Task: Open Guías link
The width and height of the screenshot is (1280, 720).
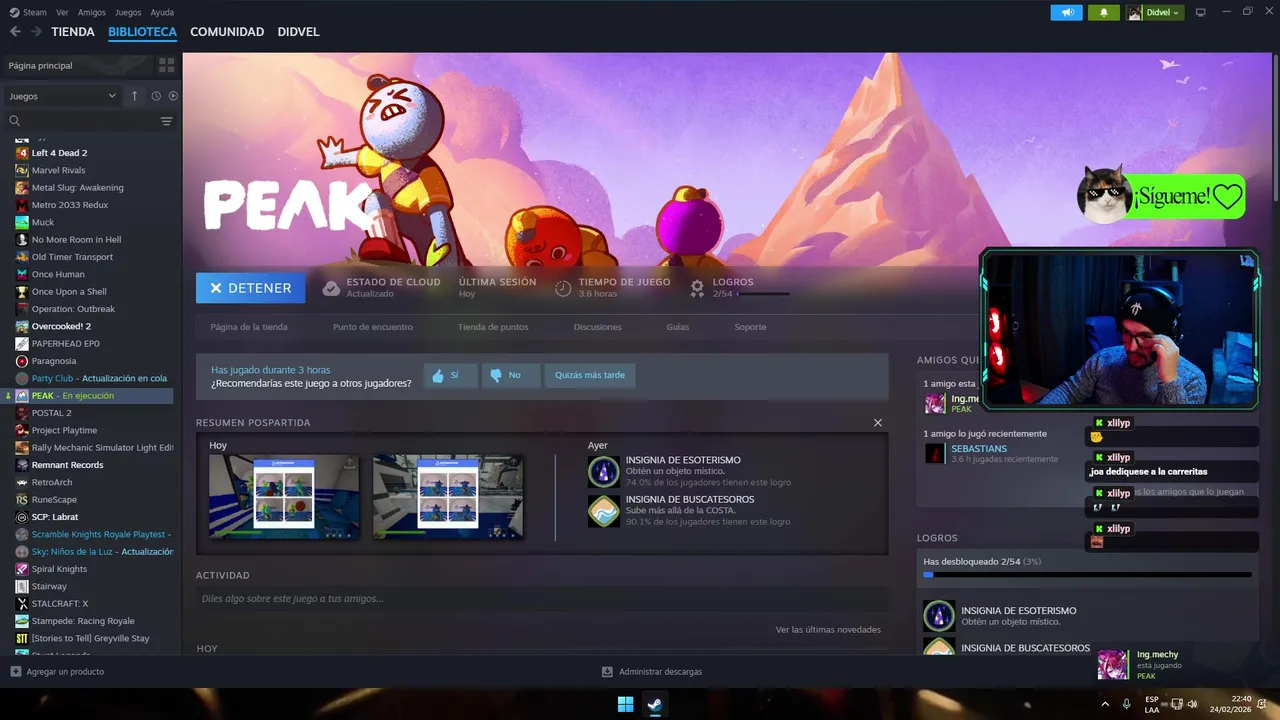Action: pos(677,327)
